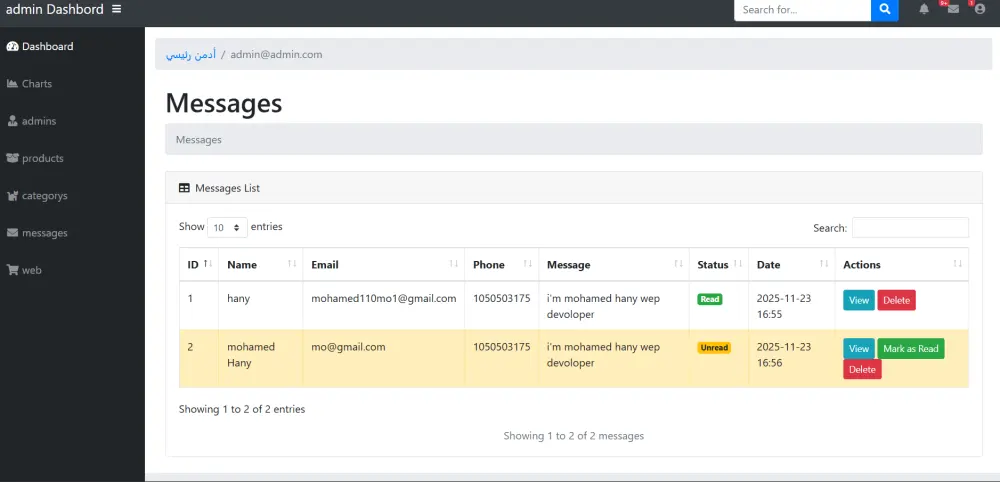The image size is (1000, 482).
Task: Click the blue search magnifier button
Action: click(885, 9)
